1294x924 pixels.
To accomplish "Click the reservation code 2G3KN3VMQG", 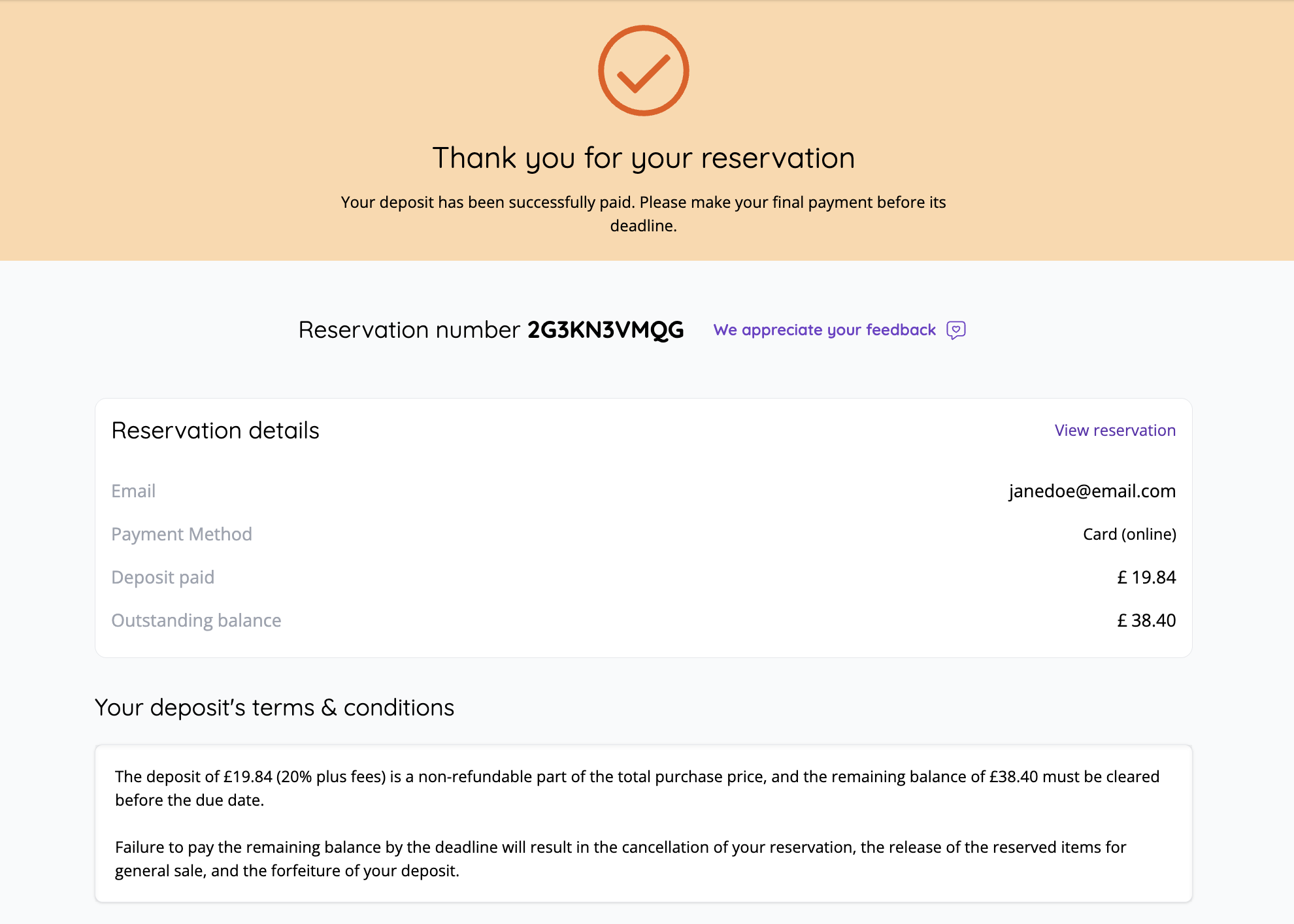I will point(605,330).
